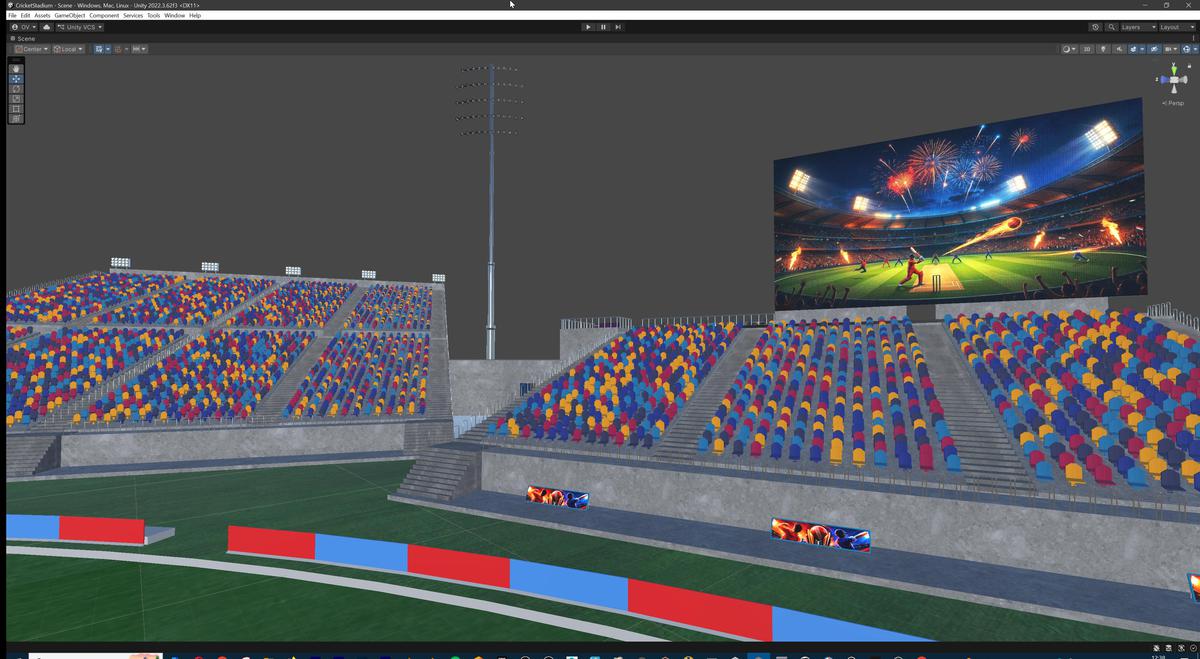This screenshot has height=659, width=1200.
Task: Toggle scene audio mute
Action: coord(1119,49)
